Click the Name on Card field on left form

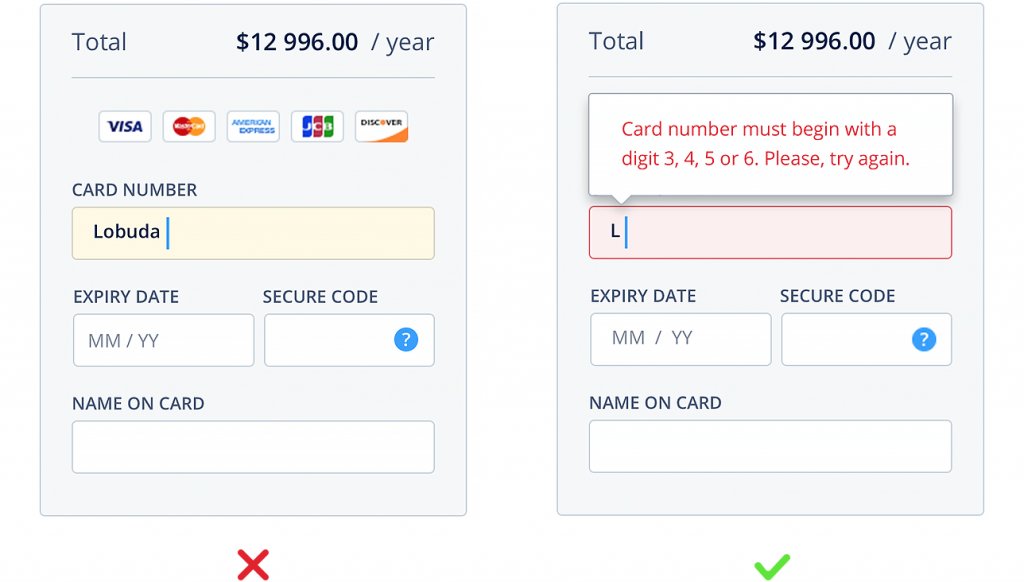click(x=253, y=447)
